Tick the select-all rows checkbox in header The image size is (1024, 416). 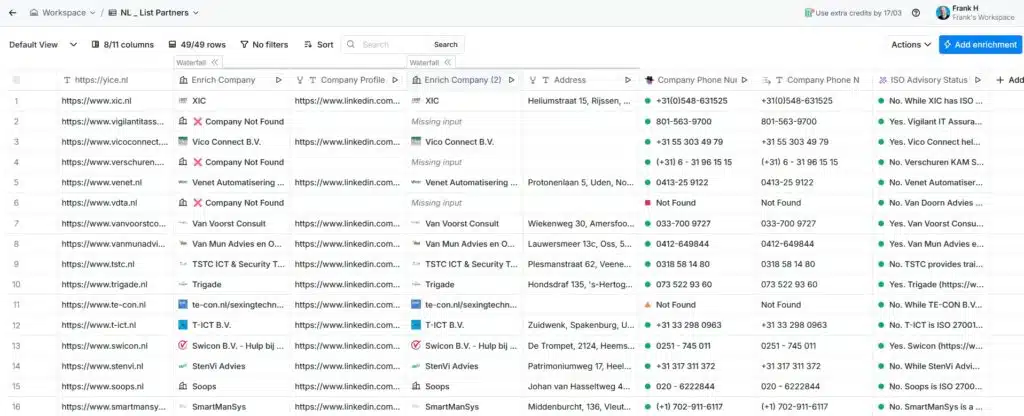tap(16, 80)
